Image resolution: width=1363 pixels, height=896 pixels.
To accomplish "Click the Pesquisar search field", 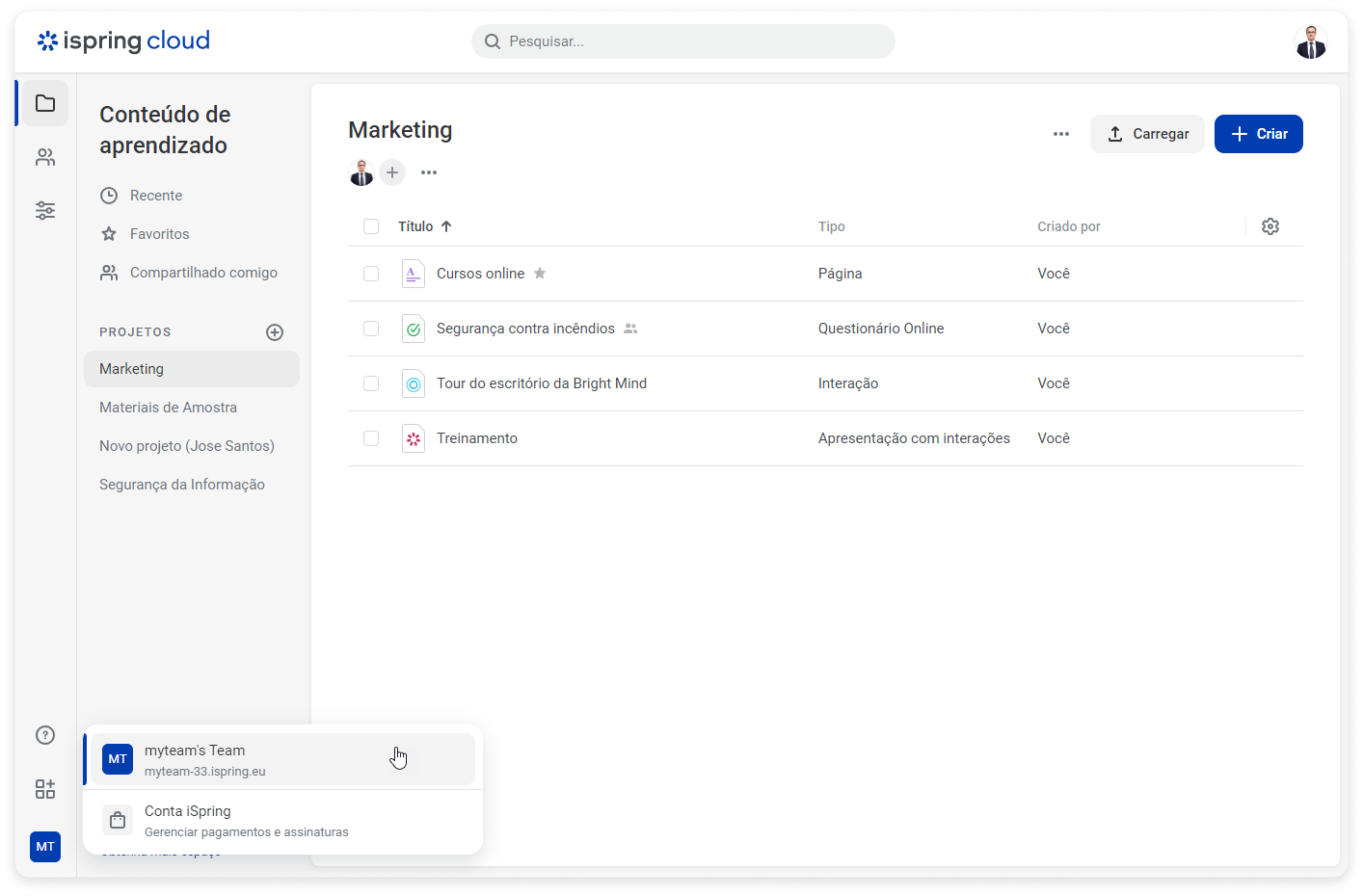I will point(682,41).
